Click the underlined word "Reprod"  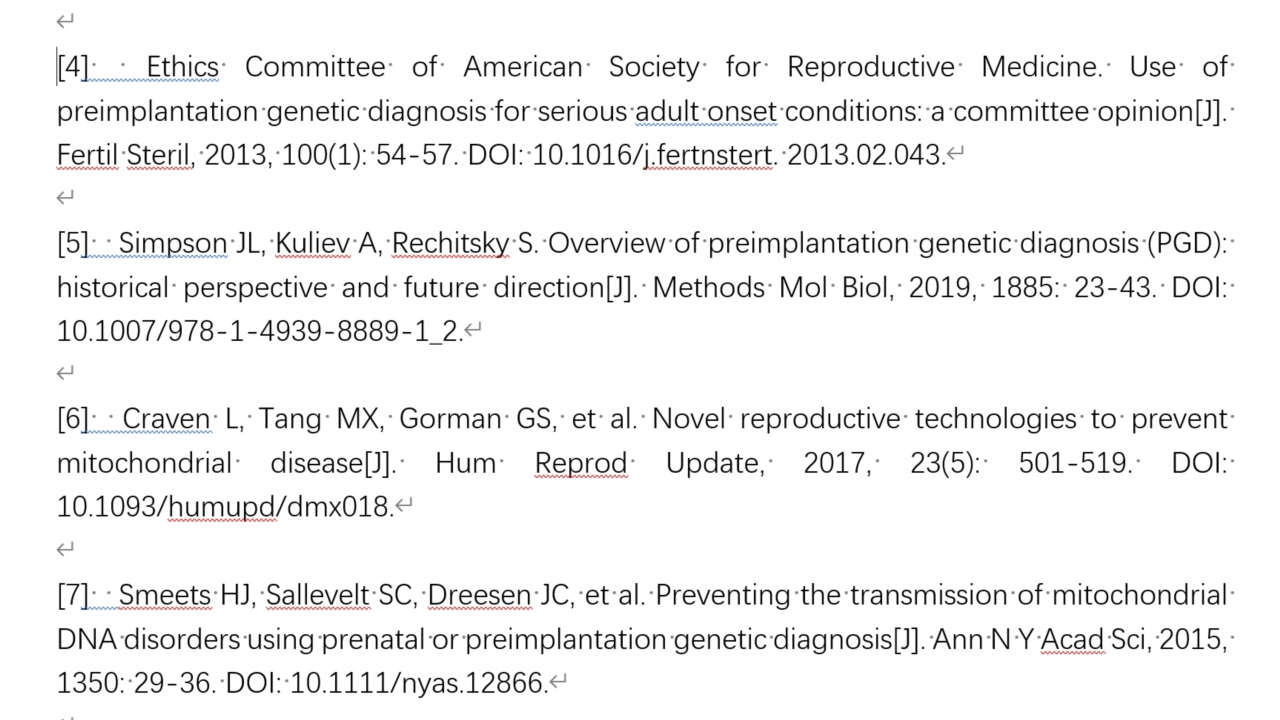(x=581, y=463)
